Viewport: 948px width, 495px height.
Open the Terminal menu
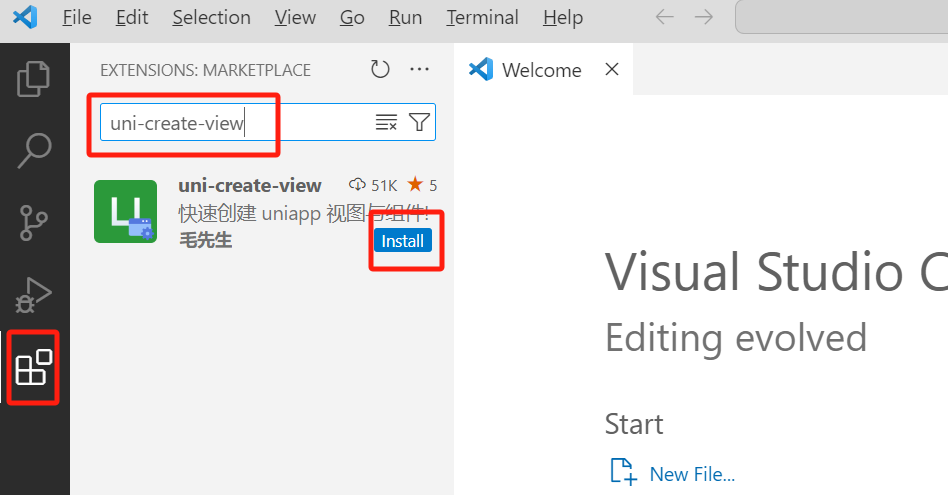click(482, 18)
